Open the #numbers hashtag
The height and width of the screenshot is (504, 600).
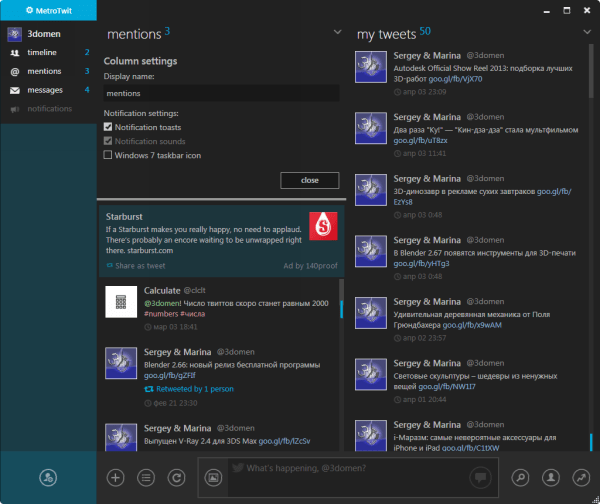(x=161, y=314)
